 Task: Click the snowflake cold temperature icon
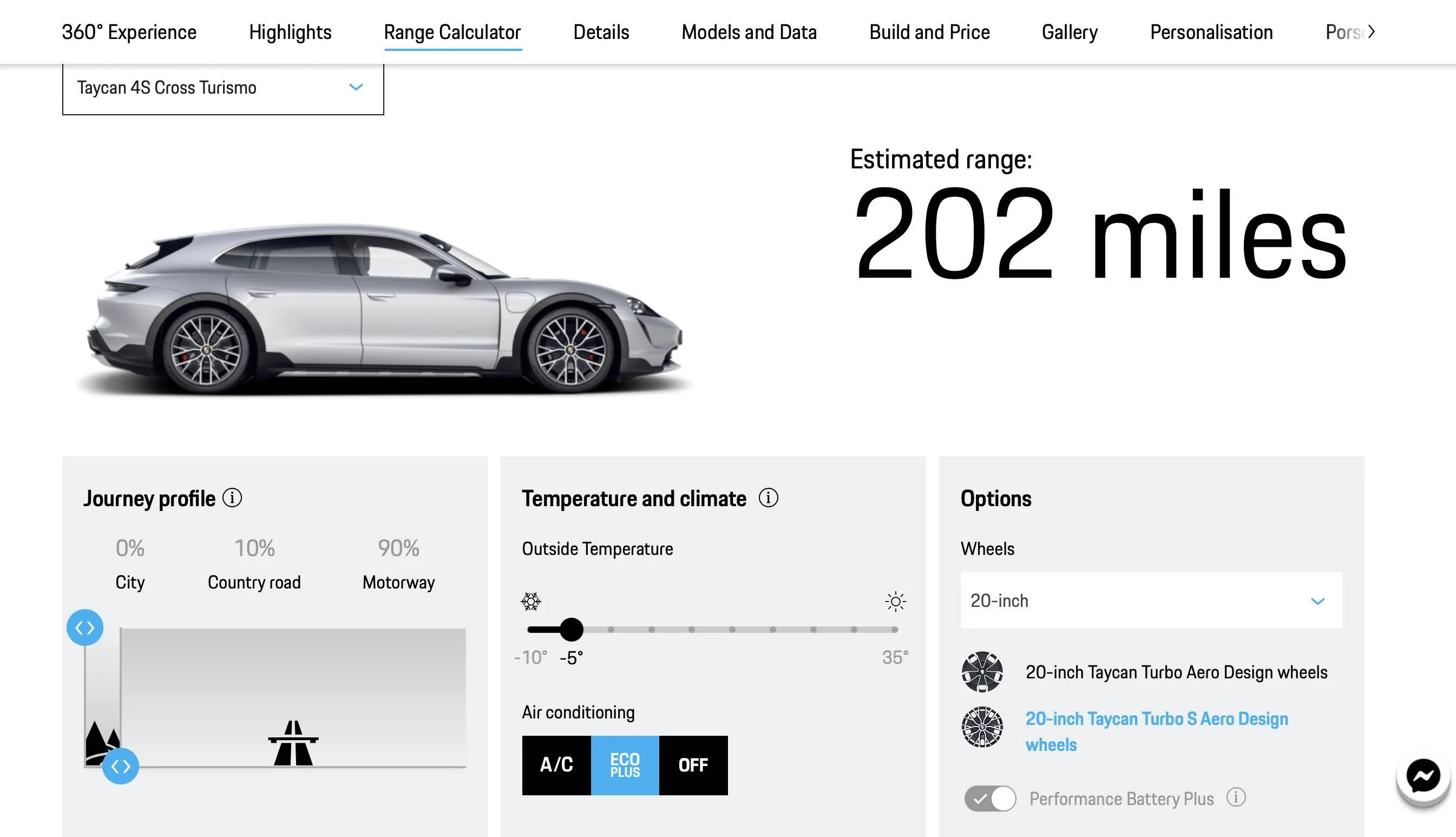click(531, 602)
